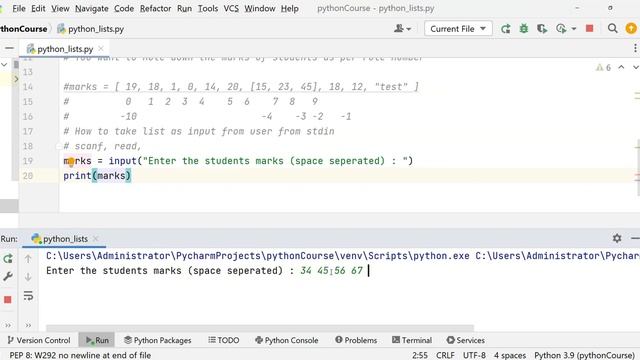Stop process with red square in Run panel
The image size is (640, 360).
[8, 300]
